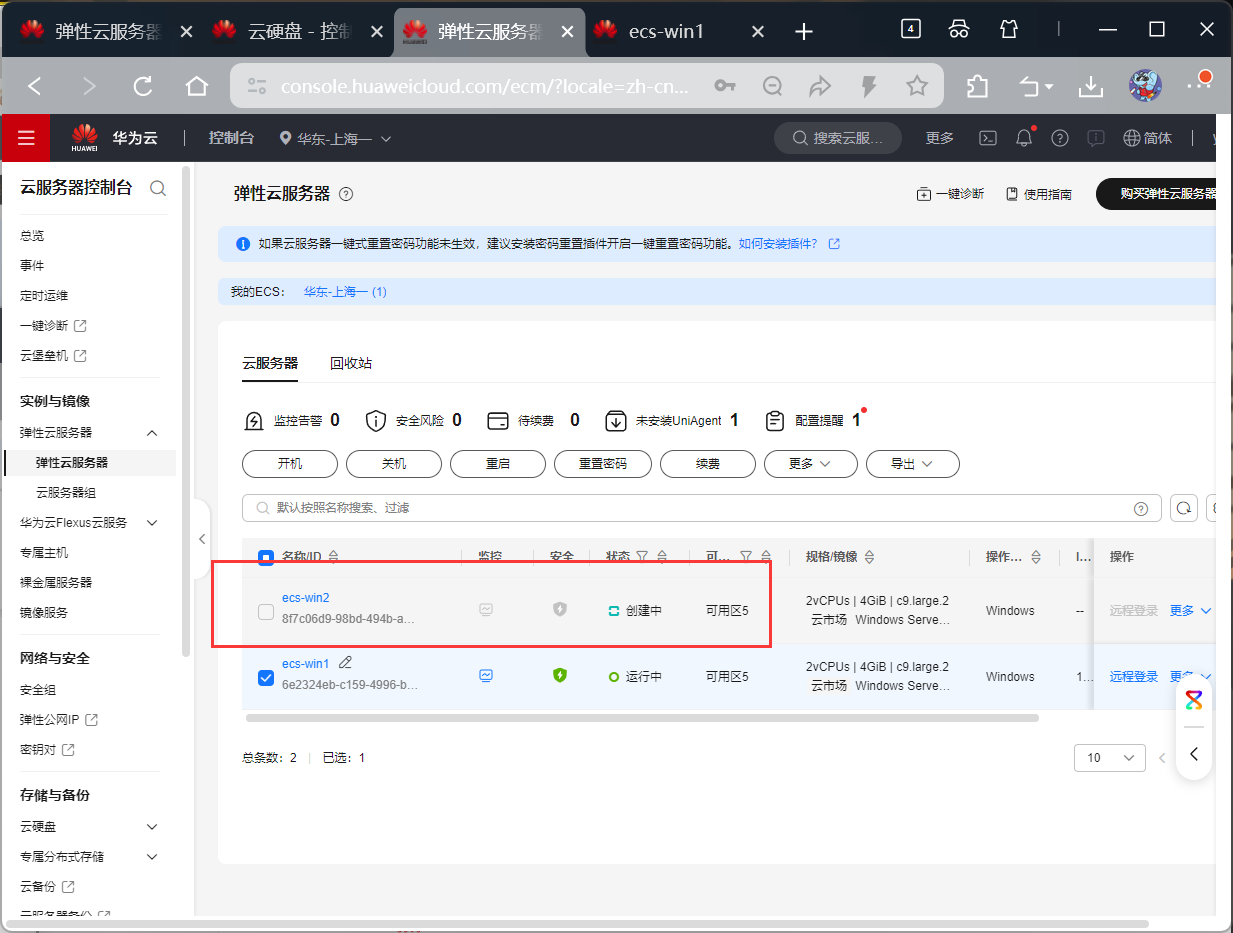
Task: Expand 云硬盘 sidebar group
Action: (152, 827)
